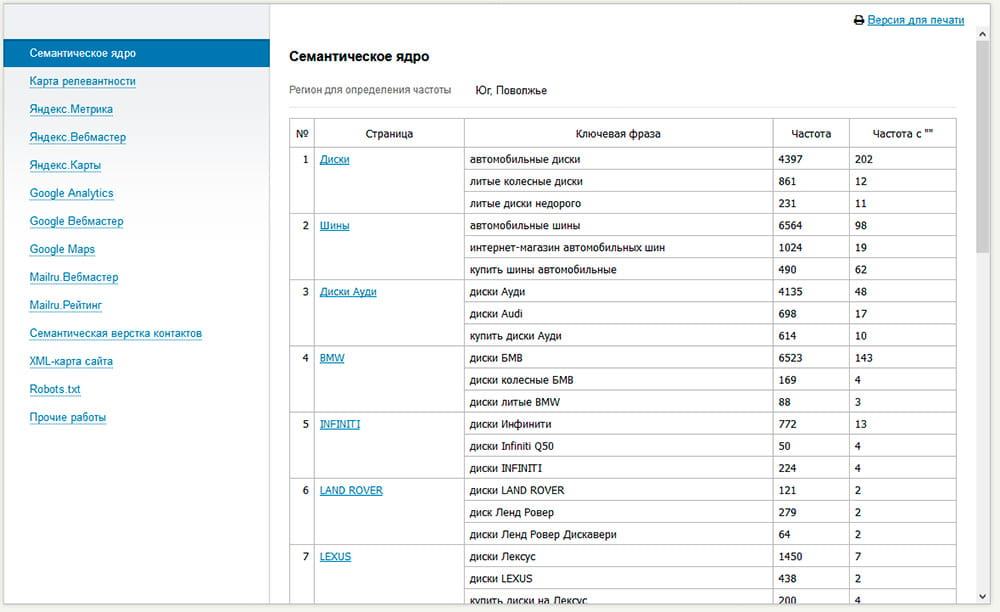Click the BMW page link
This screenshot has height=612, width=1000.
(x=332, y=358)
